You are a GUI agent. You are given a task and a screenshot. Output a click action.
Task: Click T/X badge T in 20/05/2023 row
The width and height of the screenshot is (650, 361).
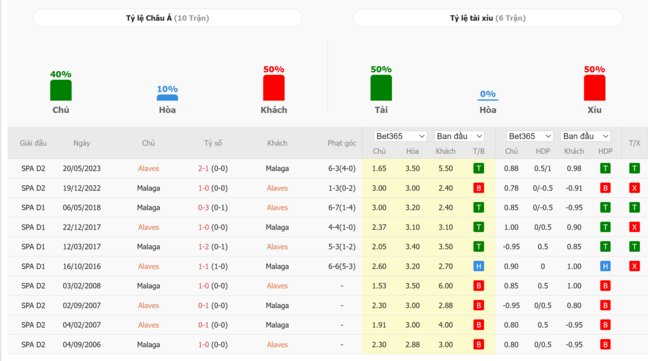click(634, 168)
